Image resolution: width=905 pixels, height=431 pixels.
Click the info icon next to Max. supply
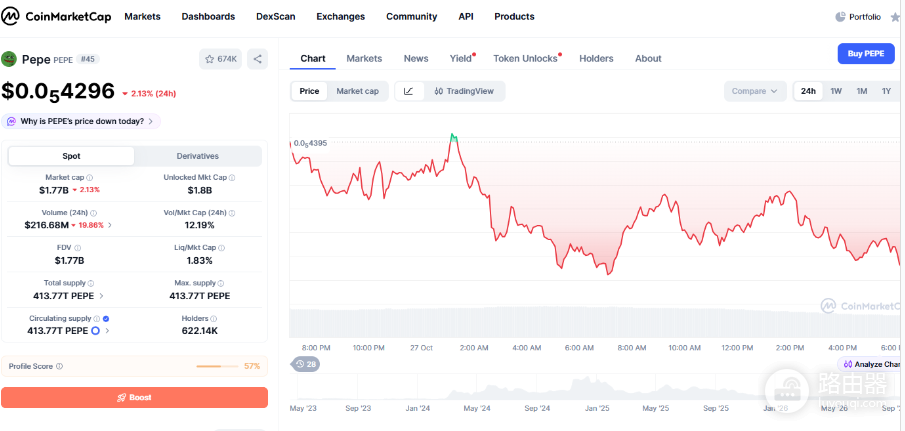pos(222,283)
